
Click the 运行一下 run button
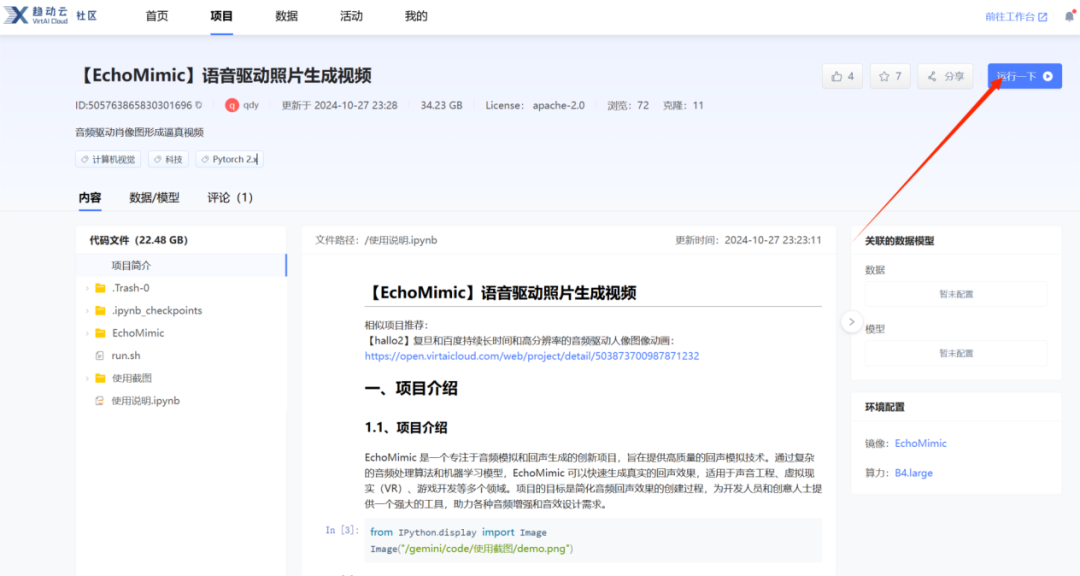tap(1025, 76)
